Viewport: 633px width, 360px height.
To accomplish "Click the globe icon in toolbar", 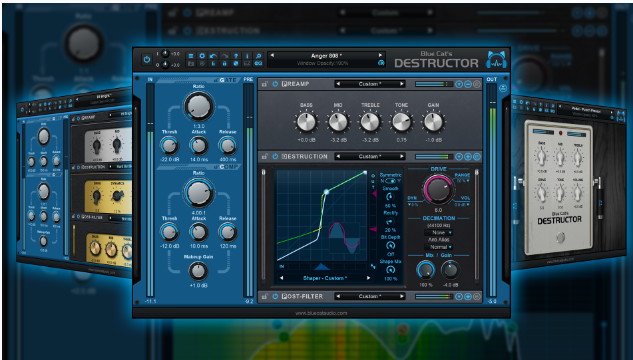I will (x=236, y=64).
